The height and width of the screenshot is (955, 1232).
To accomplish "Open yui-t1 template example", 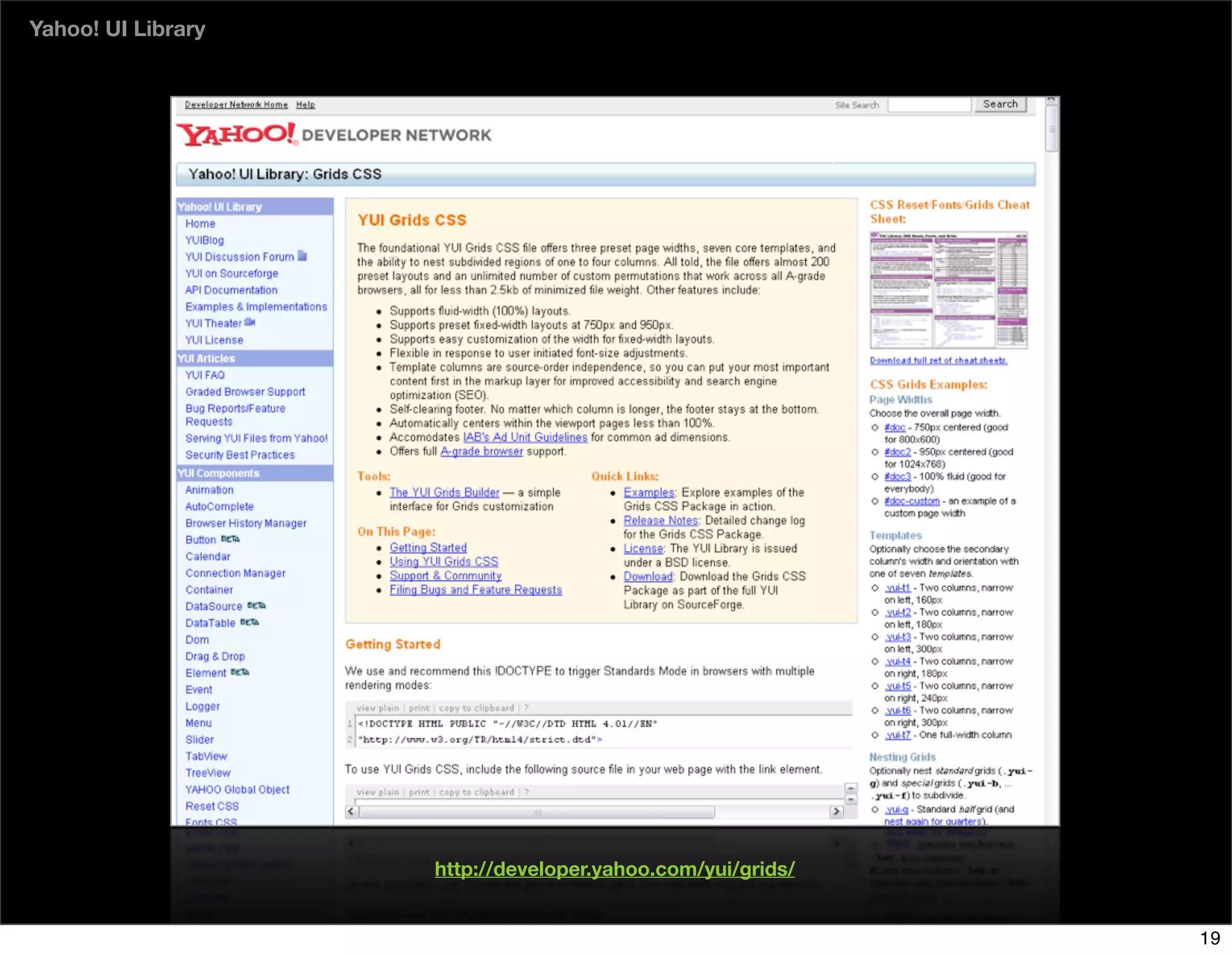I will [898, 588].
